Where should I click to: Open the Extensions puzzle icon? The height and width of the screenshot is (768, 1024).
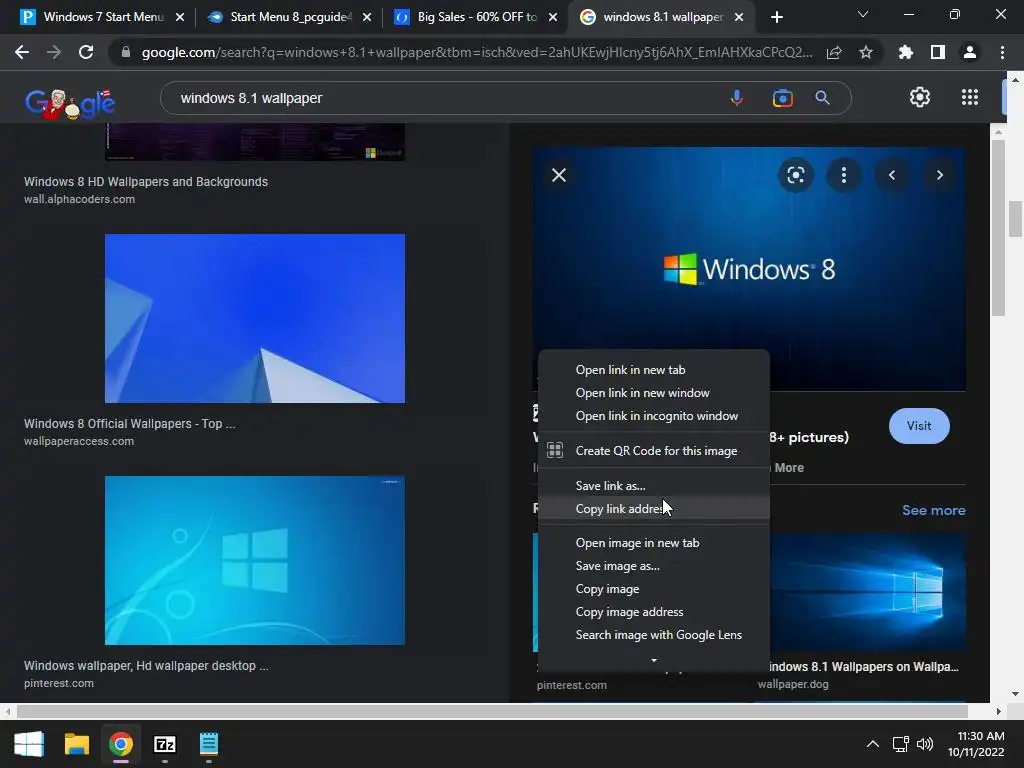pos(905,52)
